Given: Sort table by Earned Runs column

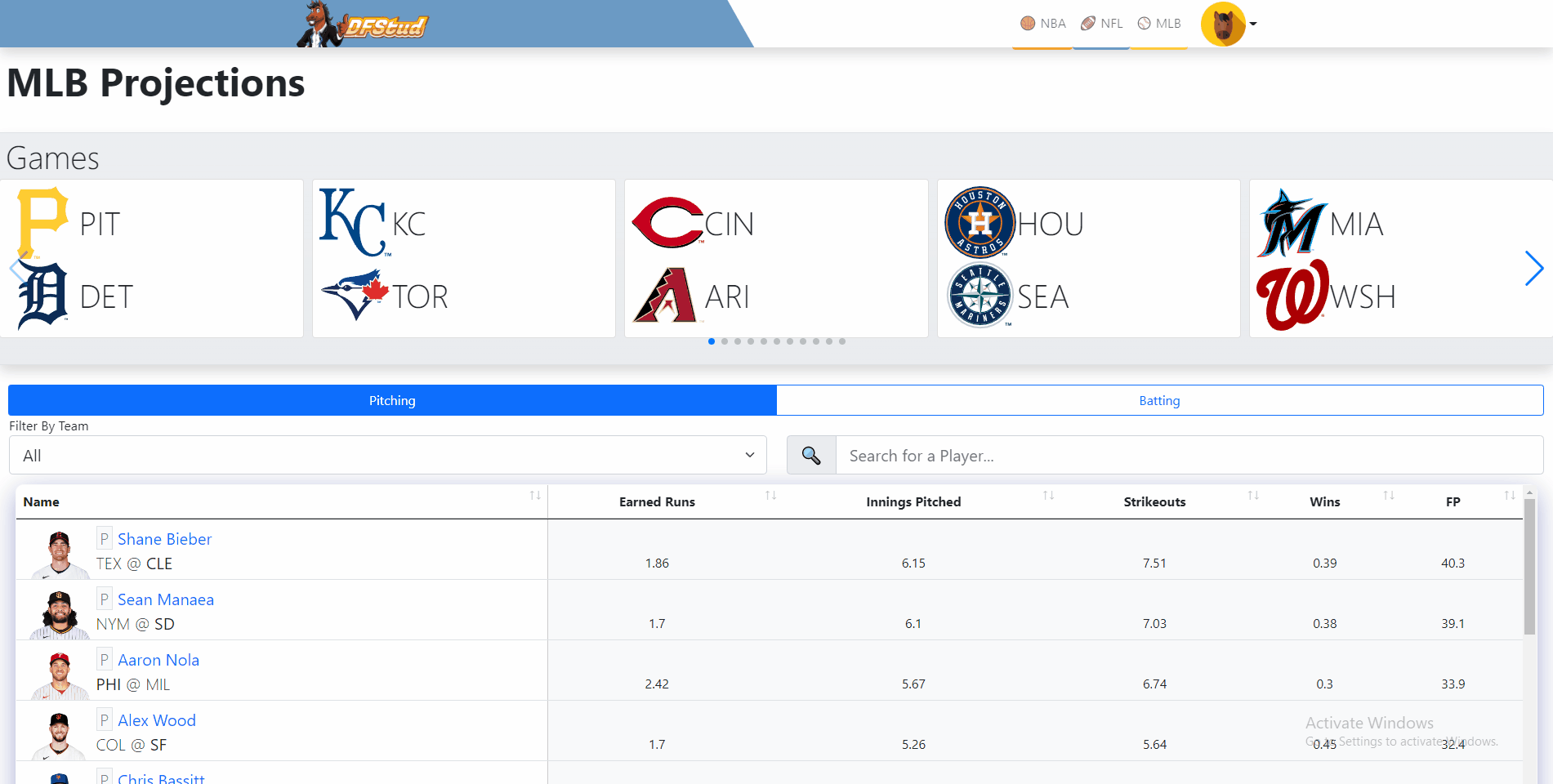Looking at the screenshot, I should coord(658,501).
